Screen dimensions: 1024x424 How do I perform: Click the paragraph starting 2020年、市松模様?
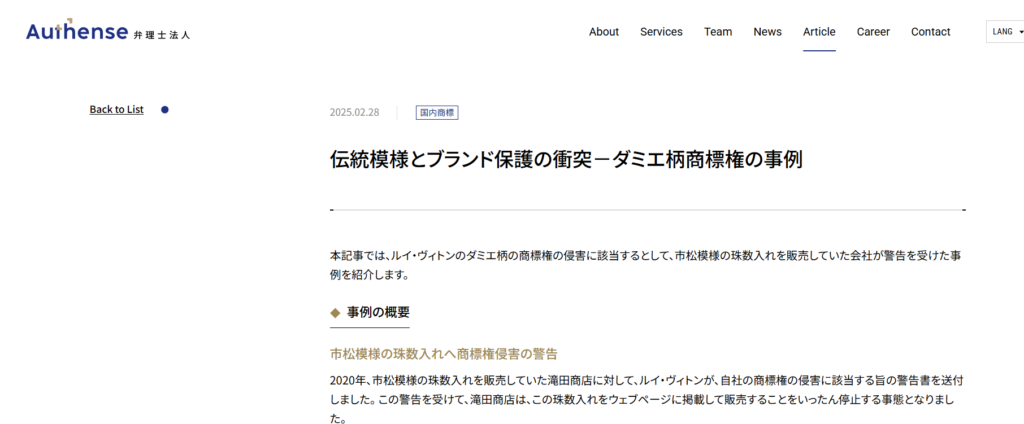pyautogui.click(x=647, y=399)
